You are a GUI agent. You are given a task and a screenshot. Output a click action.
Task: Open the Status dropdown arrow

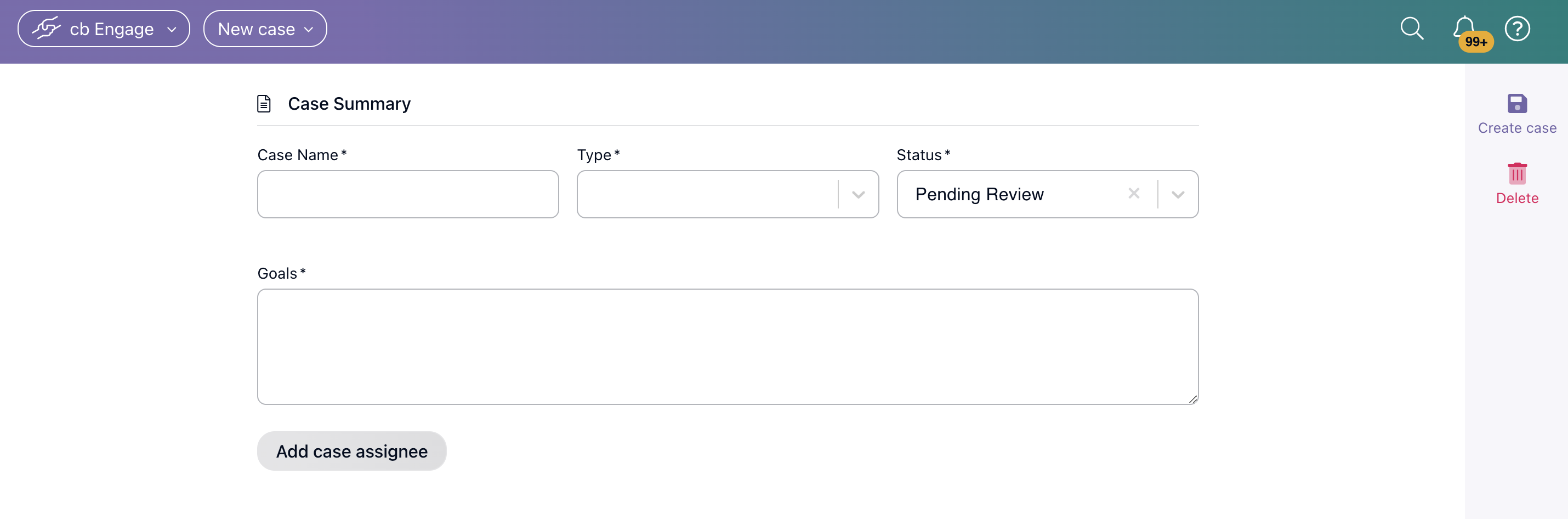click(1178, 195)
